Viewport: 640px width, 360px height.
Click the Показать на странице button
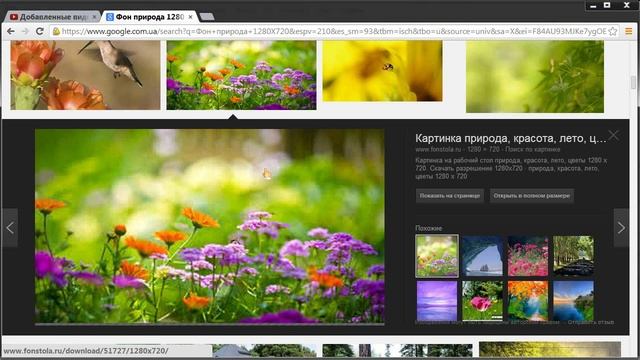[450, 196]
